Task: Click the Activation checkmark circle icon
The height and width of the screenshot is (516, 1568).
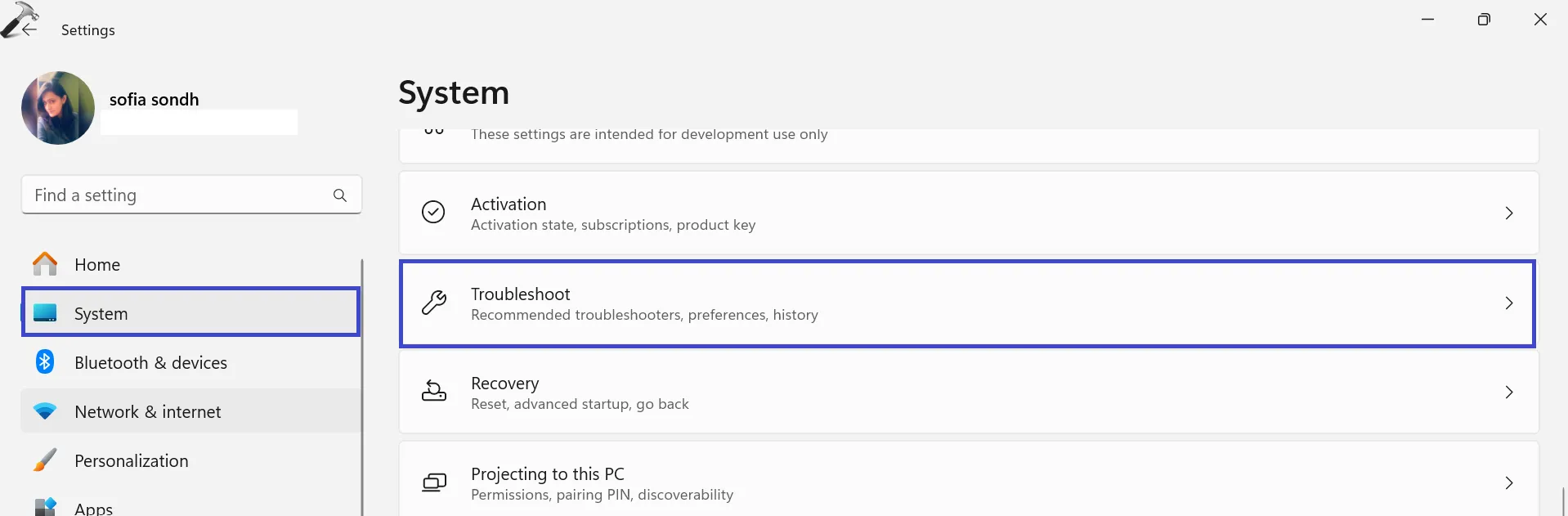Action: tap(433, 213)
